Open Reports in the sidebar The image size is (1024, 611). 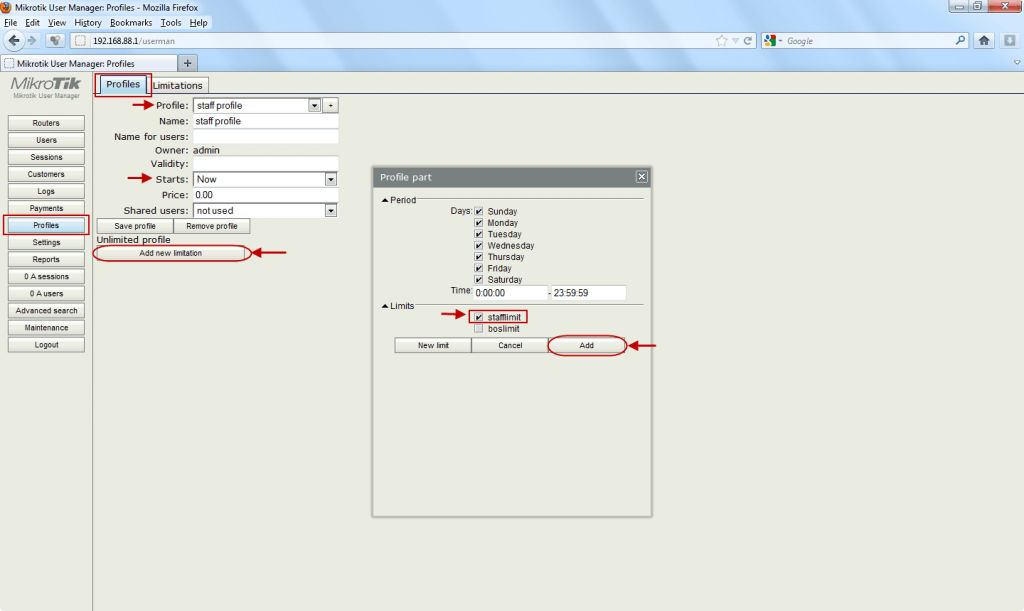point(46,260)
